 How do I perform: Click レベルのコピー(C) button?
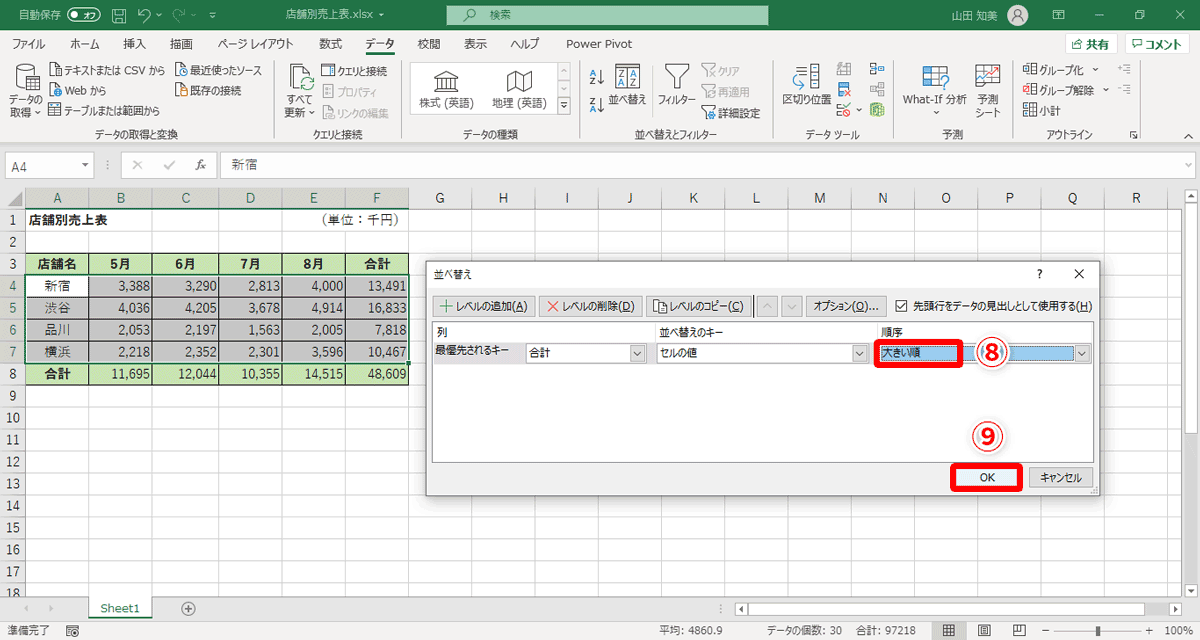coord(699,306)
